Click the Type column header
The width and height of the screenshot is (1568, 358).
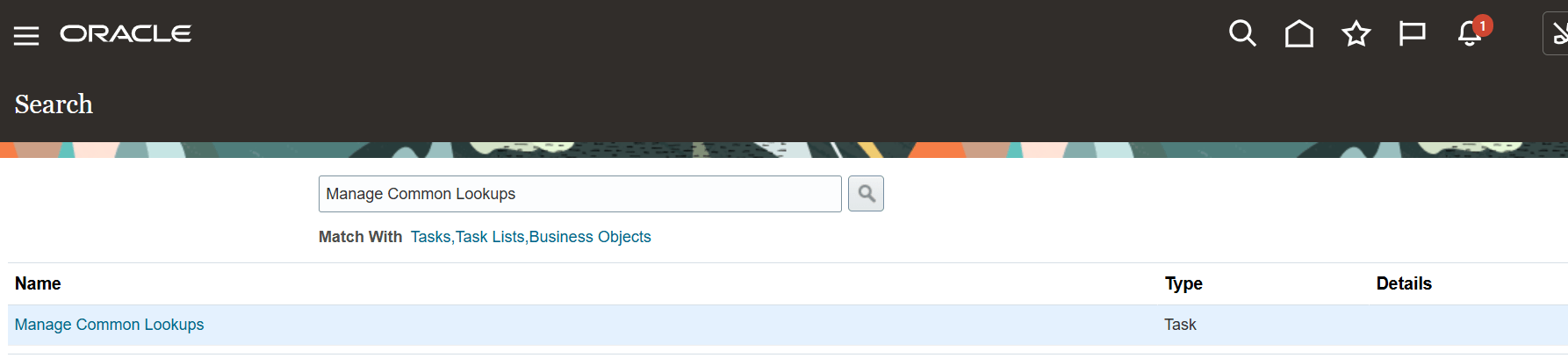tap(1183, 283)
